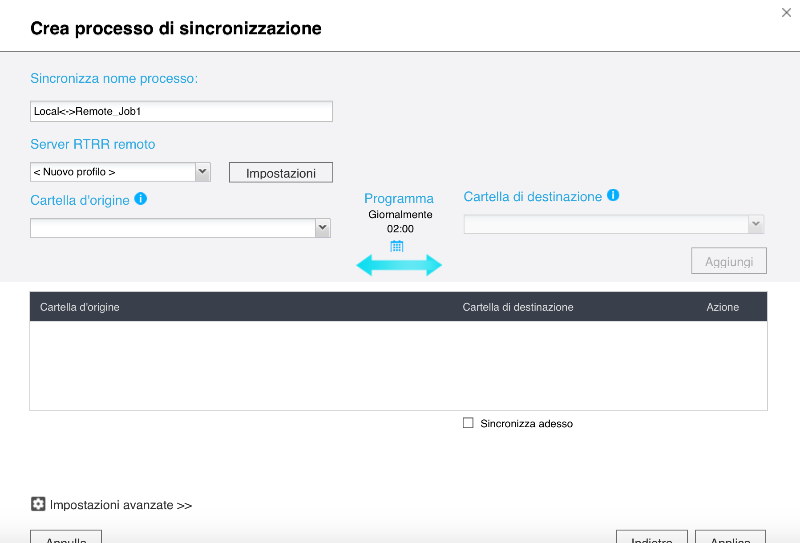Click the Azione column header
Screen dimensions: 800x543
tap(722, 307)
